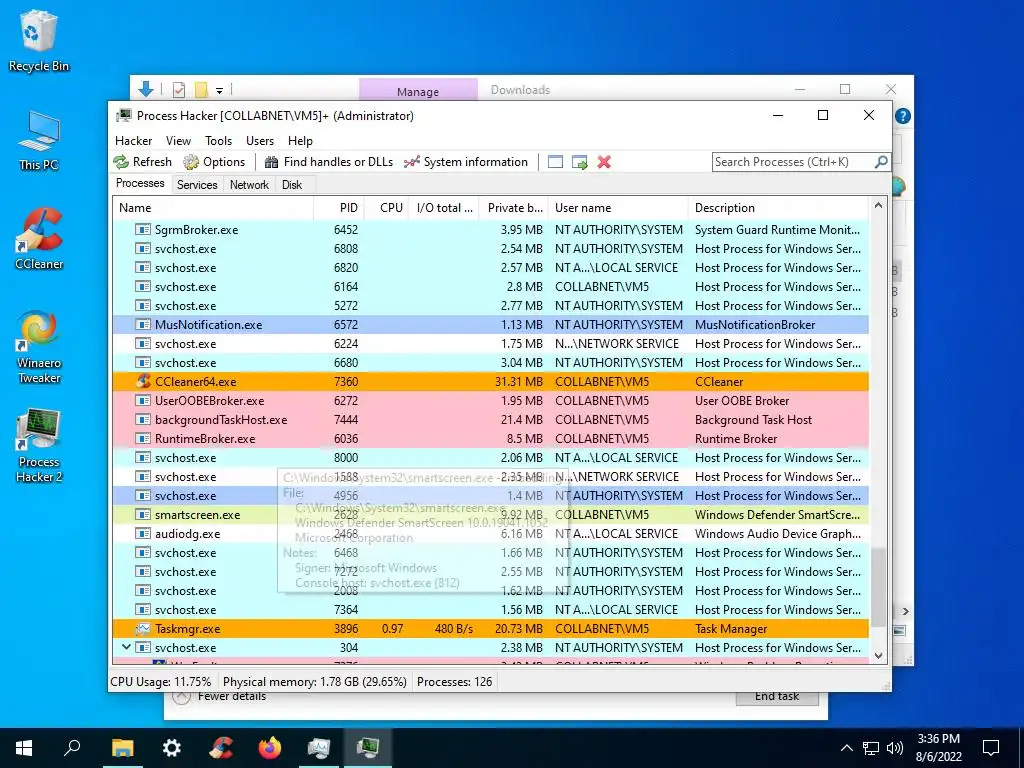Screen dimensions: 1024x768
Task: Click the audiodg.exe process icon
Action: pyautogui.click(x=143, y=534)
